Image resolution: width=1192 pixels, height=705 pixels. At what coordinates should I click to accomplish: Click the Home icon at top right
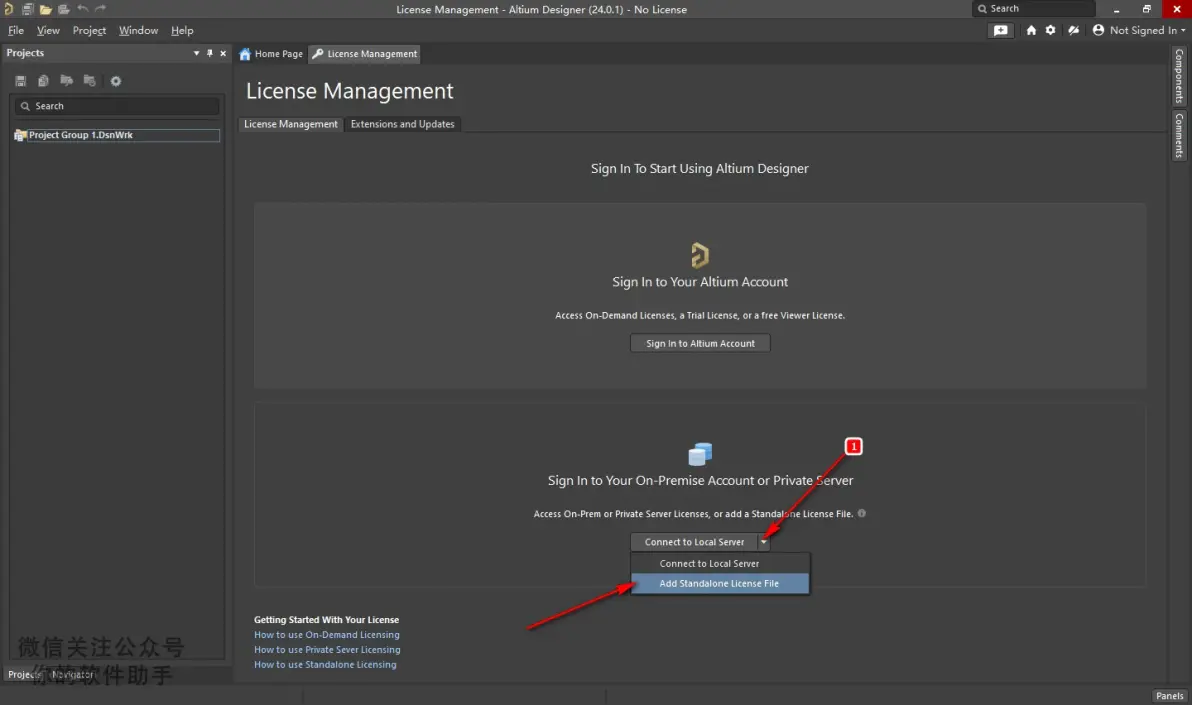1031,30
